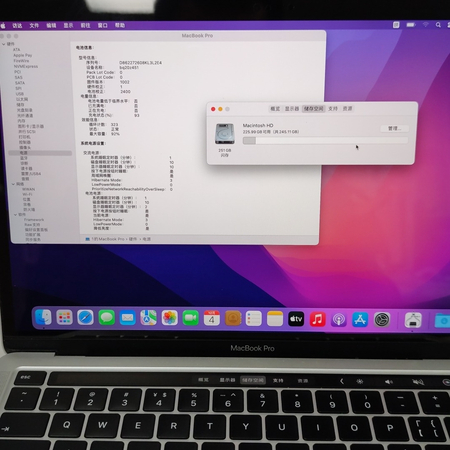Open the Messages app in Dock
The image size is (450, 450).
point(107,317)
